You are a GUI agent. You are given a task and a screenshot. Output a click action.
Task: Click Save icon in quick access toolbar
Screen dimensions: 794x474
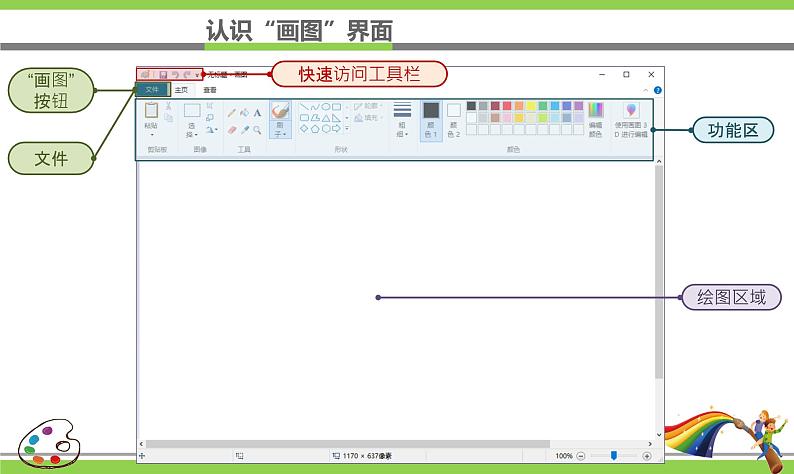click(x=163, y=74)
